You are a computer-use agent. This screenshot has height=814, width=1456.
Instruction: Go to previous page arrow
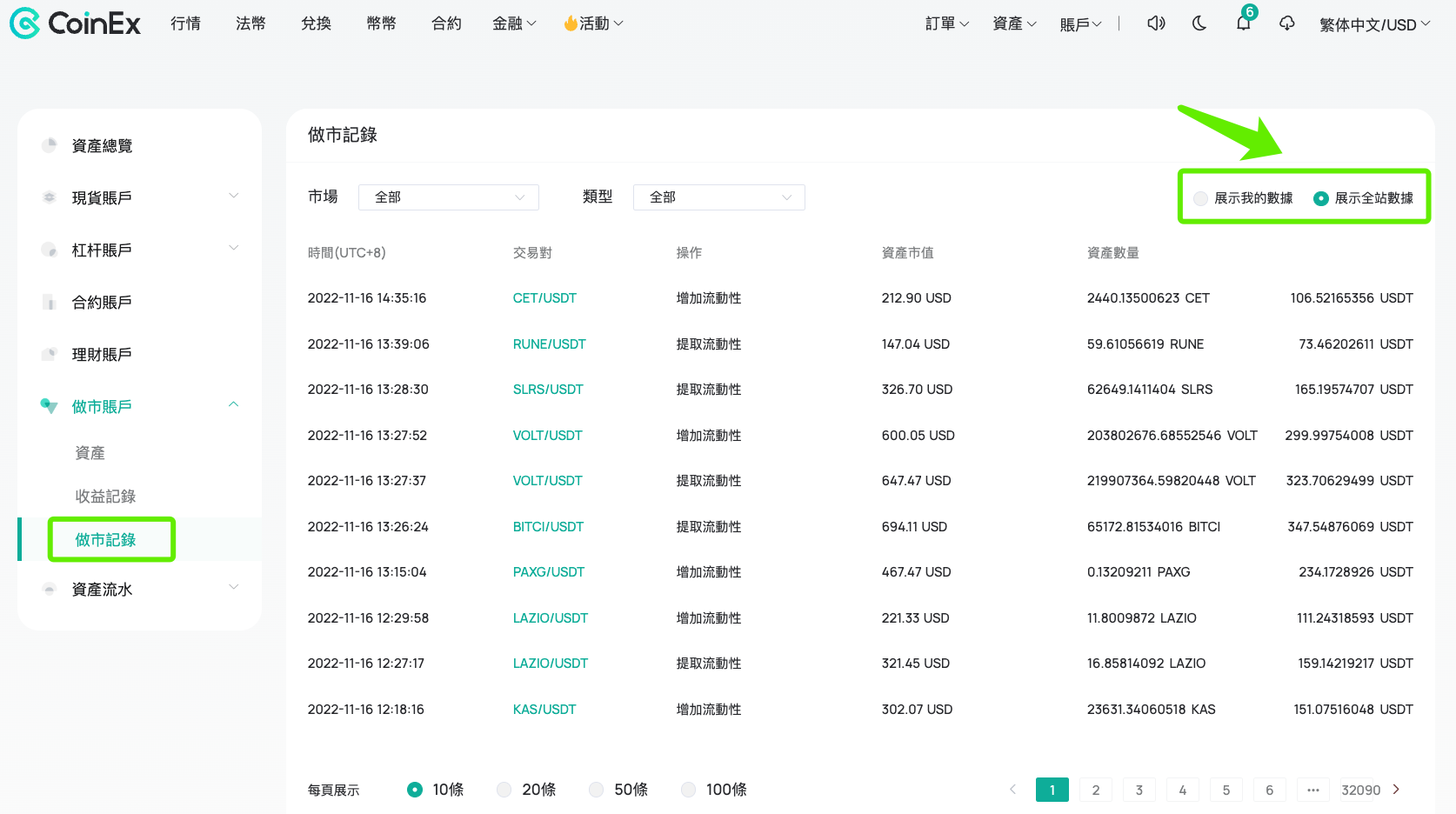(1012, 790)
